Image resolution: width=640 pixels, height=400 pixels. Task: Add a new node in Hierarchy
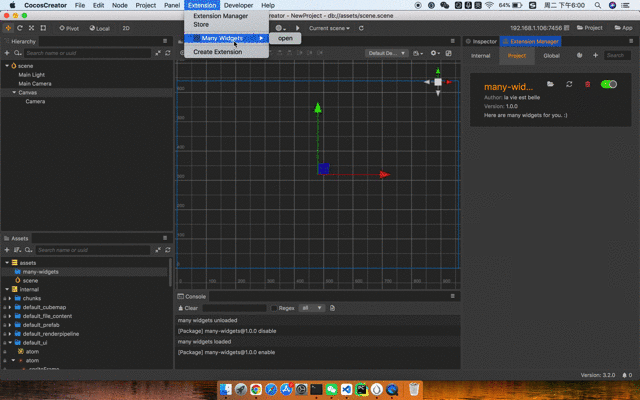tap(7, 53)
